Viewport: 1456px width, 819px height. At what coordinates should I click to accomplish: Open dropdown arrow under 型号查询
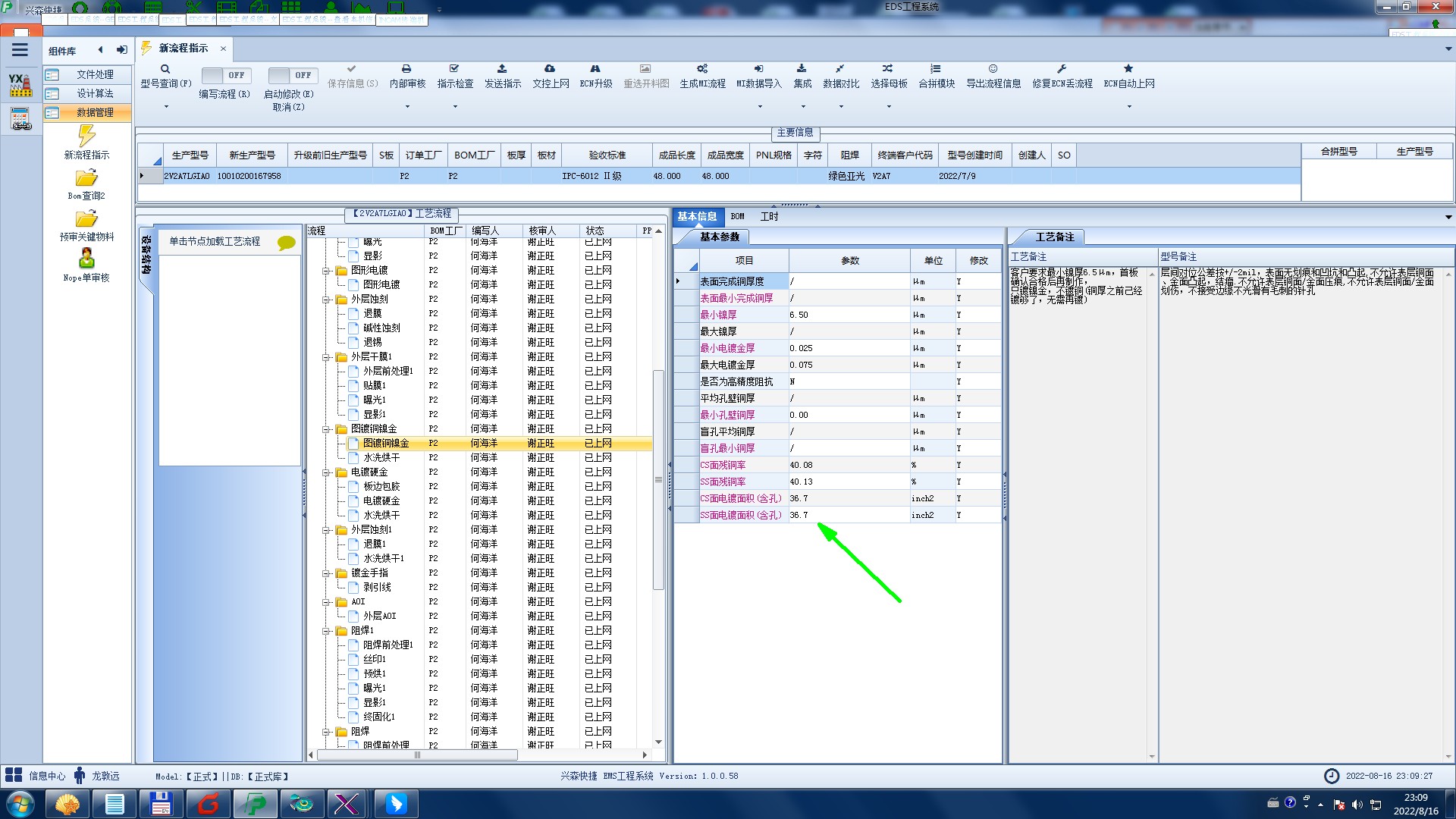click(166, 106)
